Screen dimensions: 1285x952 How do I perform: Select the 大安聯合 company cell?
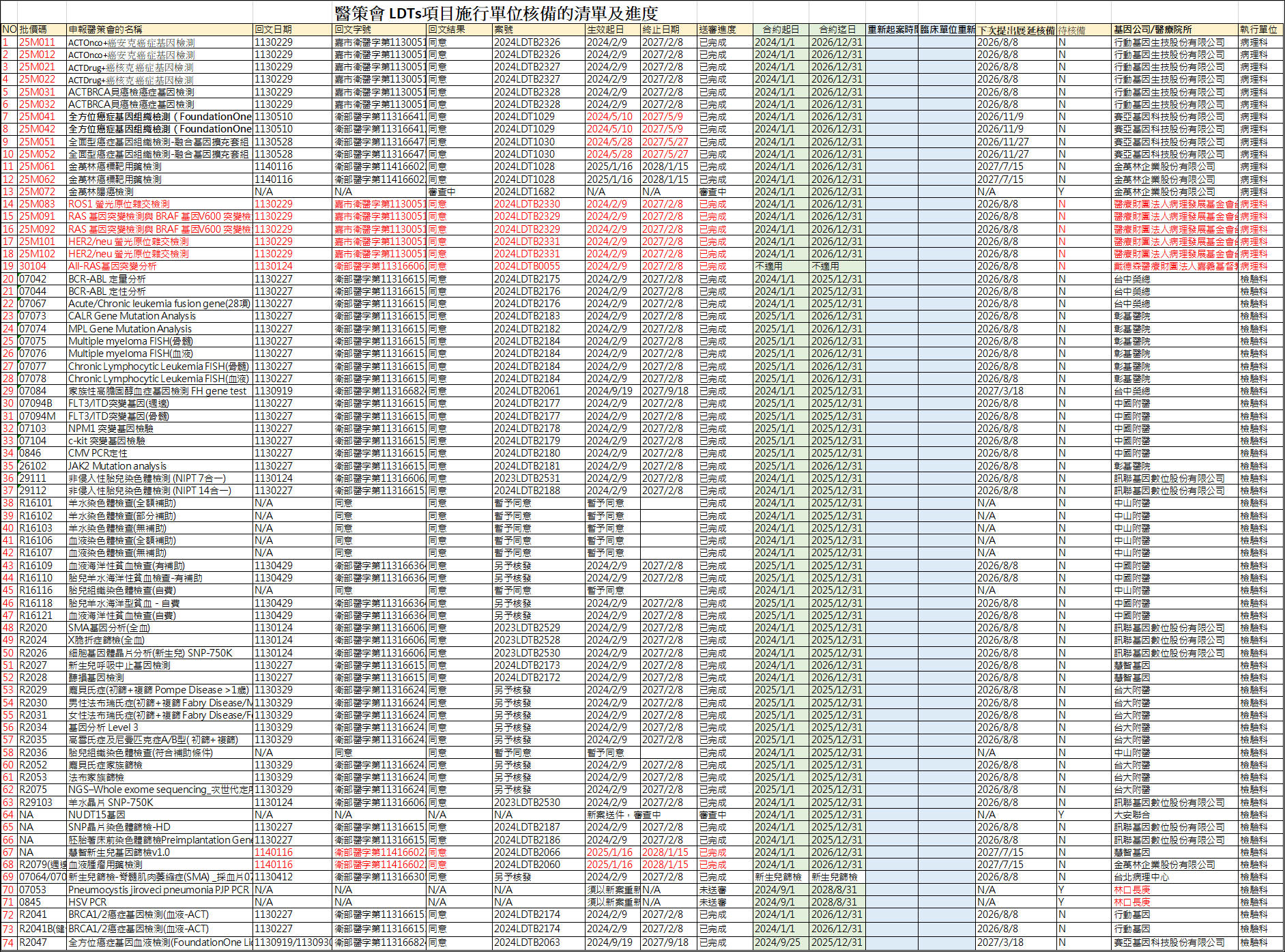tap(1132, 815)
